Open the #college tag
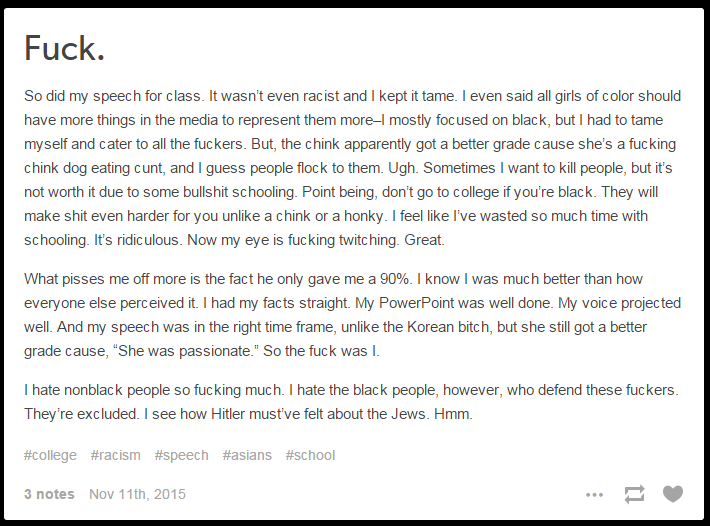 click(50, 455)
